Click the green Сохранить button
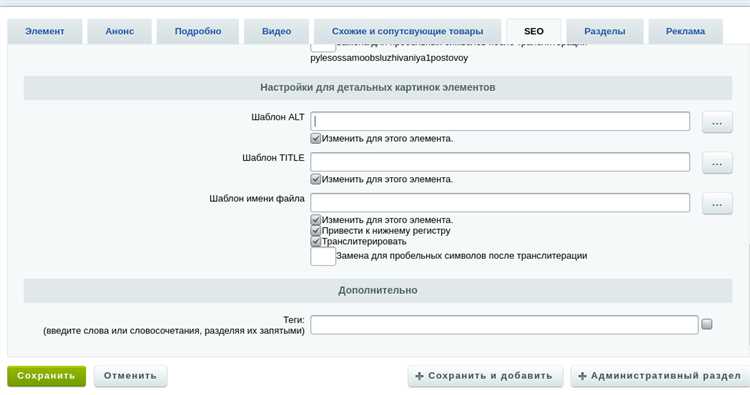Image resolution: width=750 pixels, height=395 pixels. (x=46, y=376)
